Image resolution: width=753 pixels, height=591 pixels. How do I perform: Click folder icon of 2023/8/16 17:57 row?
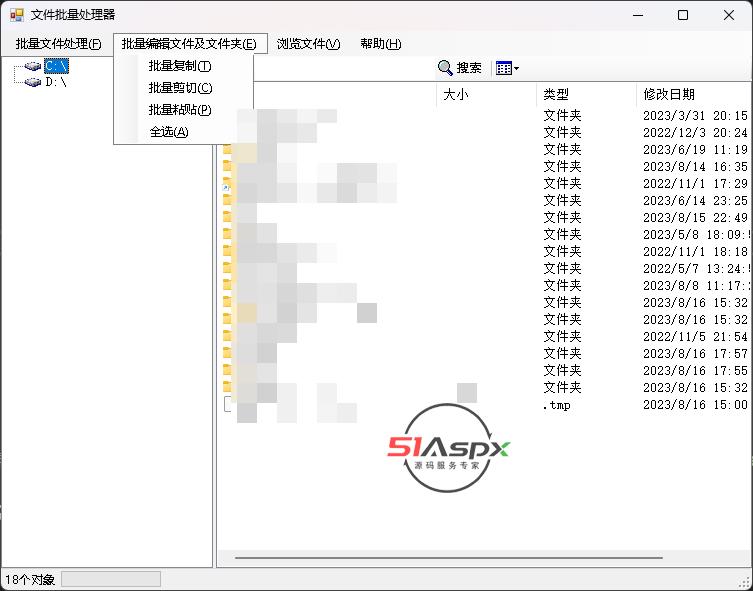(227, 354)
